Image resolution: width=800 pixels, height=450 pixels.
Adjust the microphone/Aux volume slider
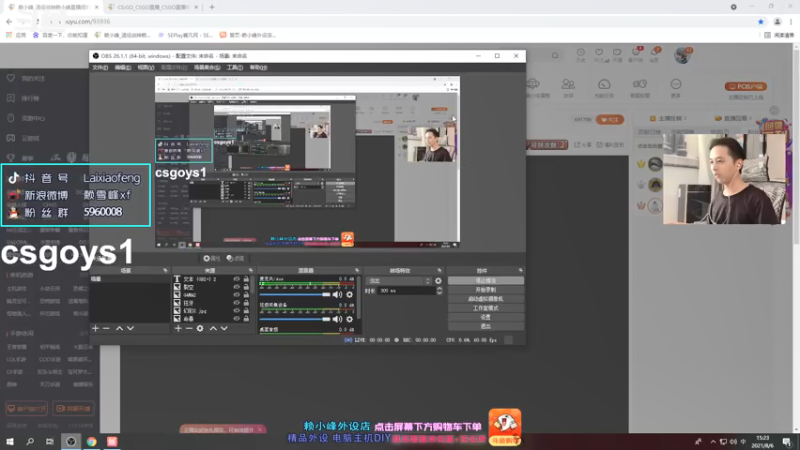[295, 294]
